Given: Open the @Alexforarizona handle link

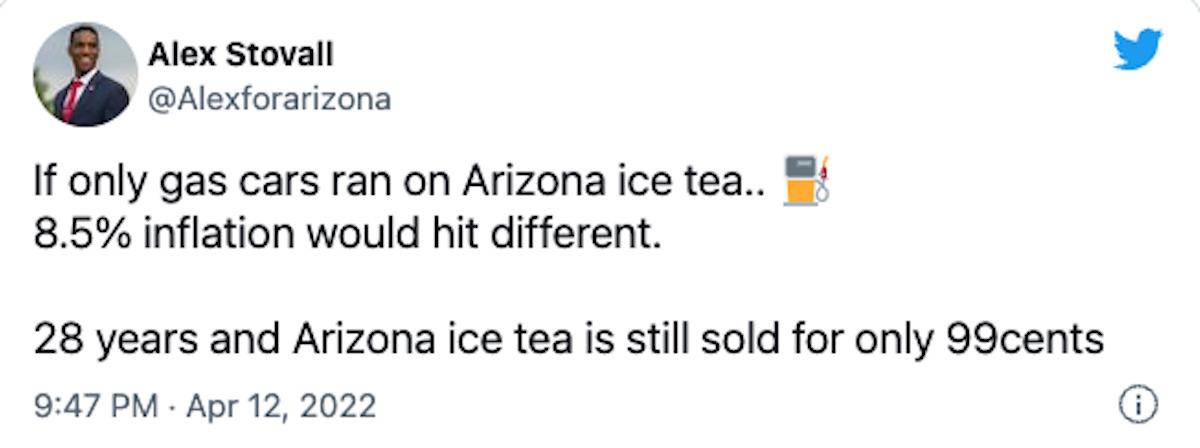Looking at the screenshot, I should point(269,100).
